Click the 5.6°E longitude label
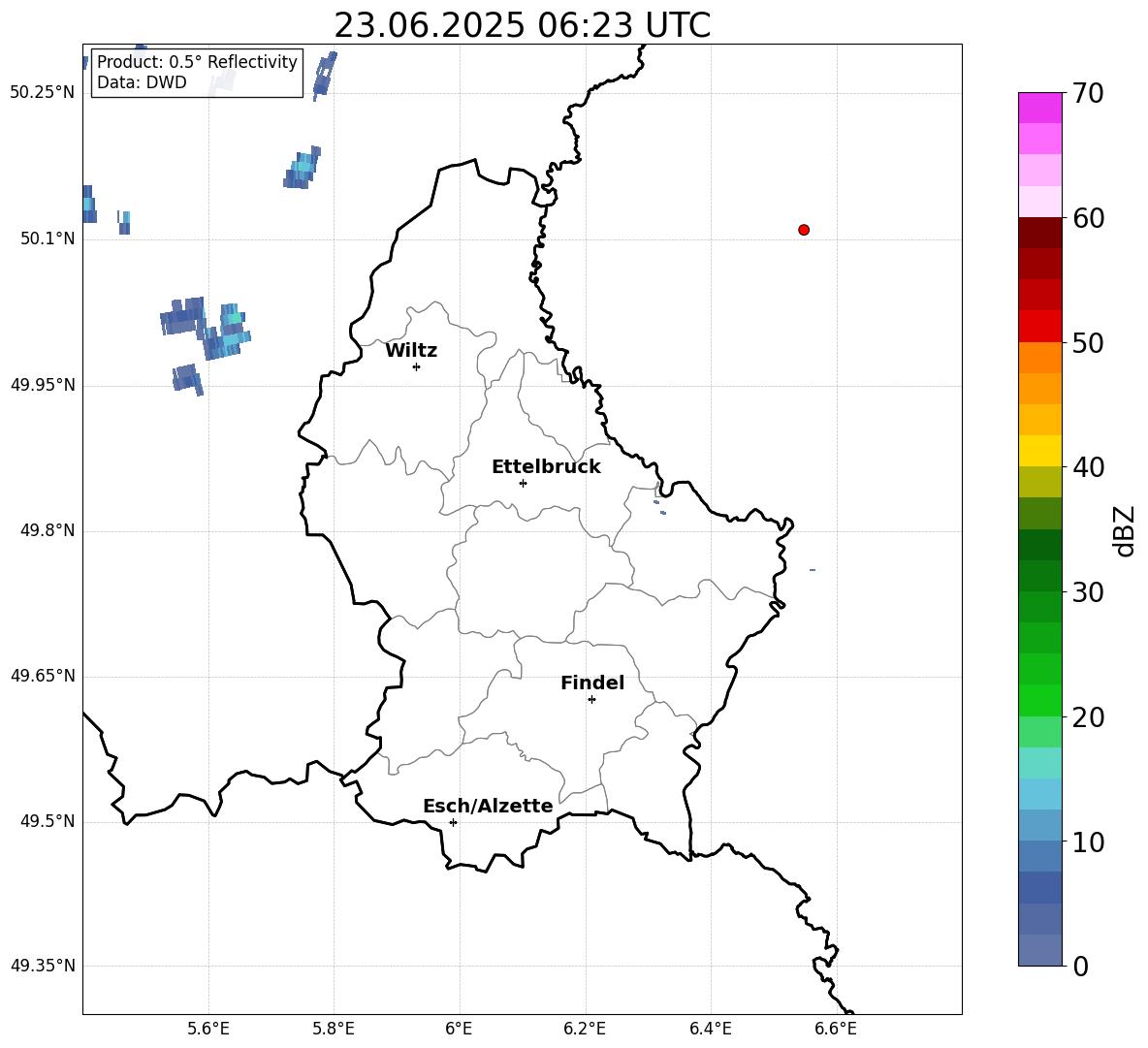 point(208,1029)
